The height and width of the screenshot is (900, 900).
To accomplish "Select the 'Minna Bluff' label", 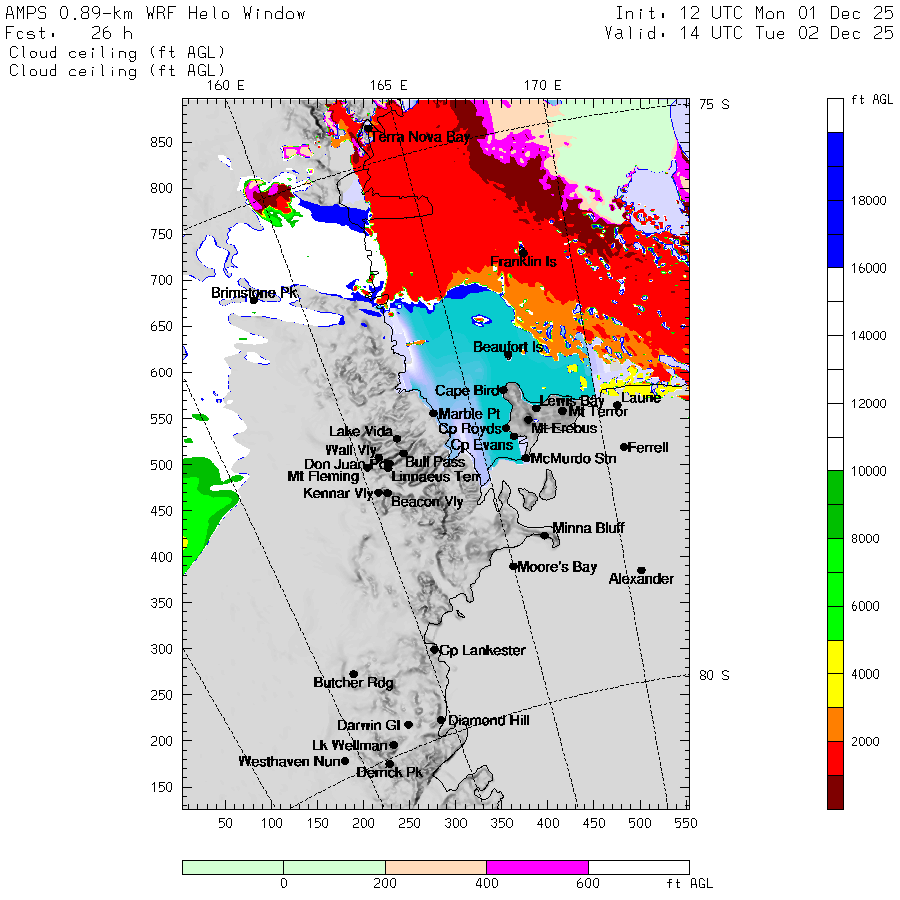I will pyautogui.click(x=588, y=527).
